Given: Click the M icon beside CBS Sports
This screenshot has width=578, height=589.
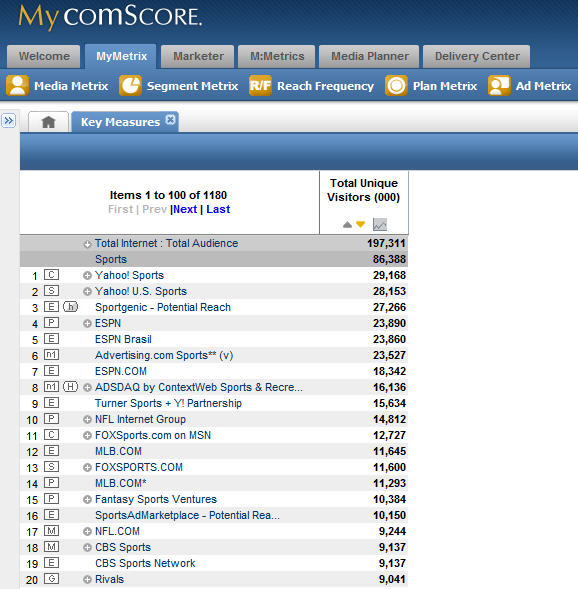Looking at the screenshot, I should click(x=51, y=547).
